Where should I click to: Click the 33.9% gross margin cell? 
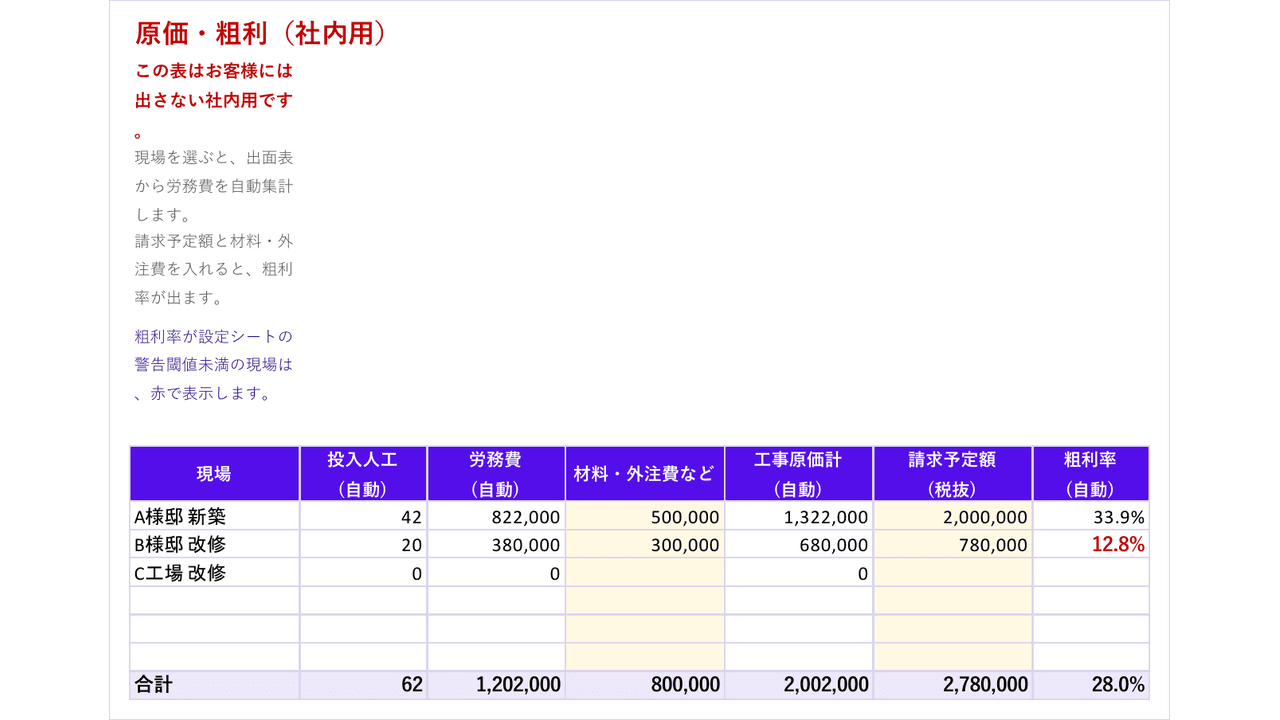tap(1091, 517)
